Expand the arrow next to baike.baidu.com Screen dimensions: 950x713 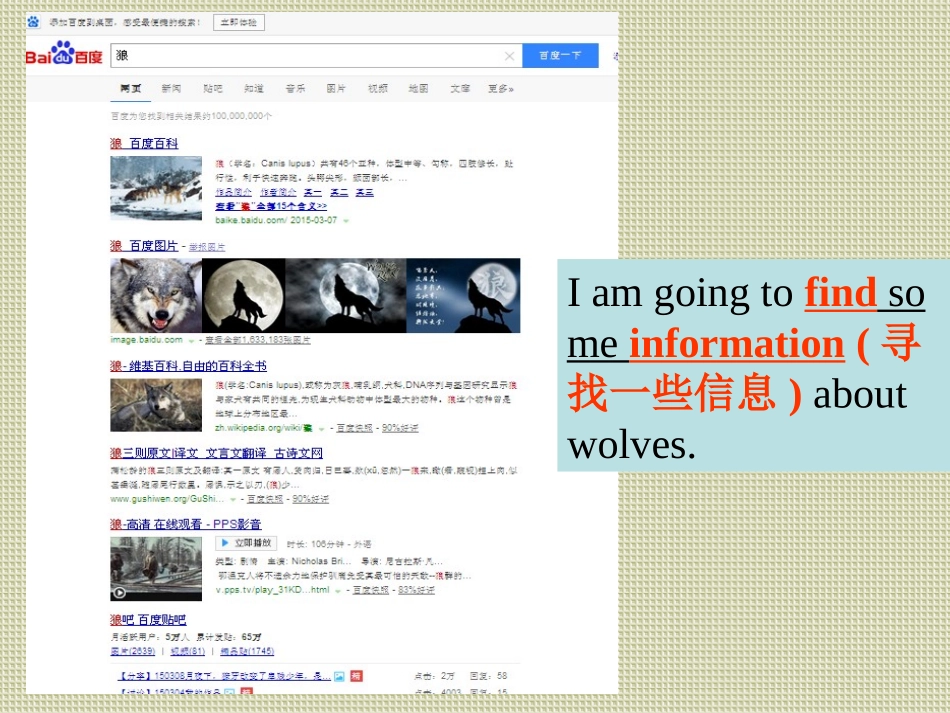(x=346, y=220)
